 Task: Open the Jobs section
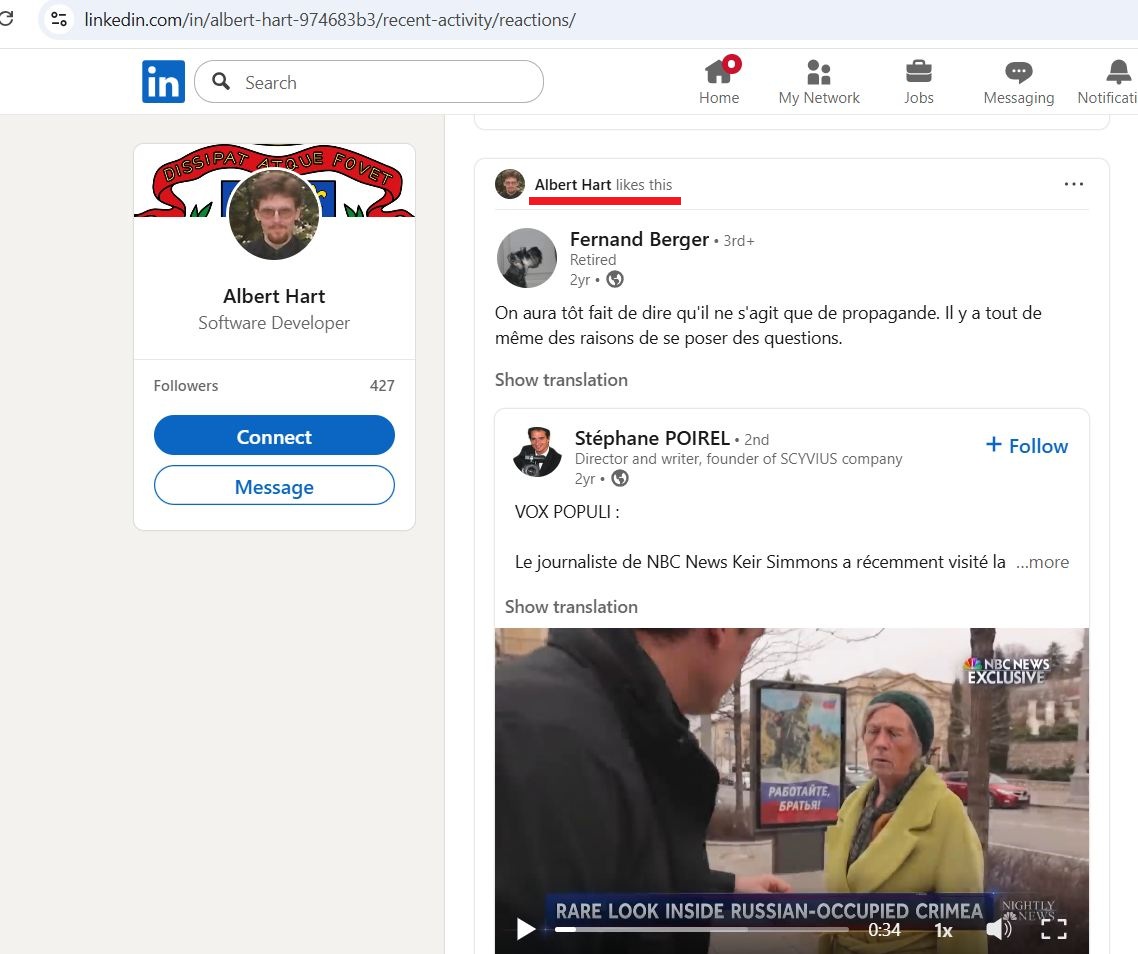point(918,80)
